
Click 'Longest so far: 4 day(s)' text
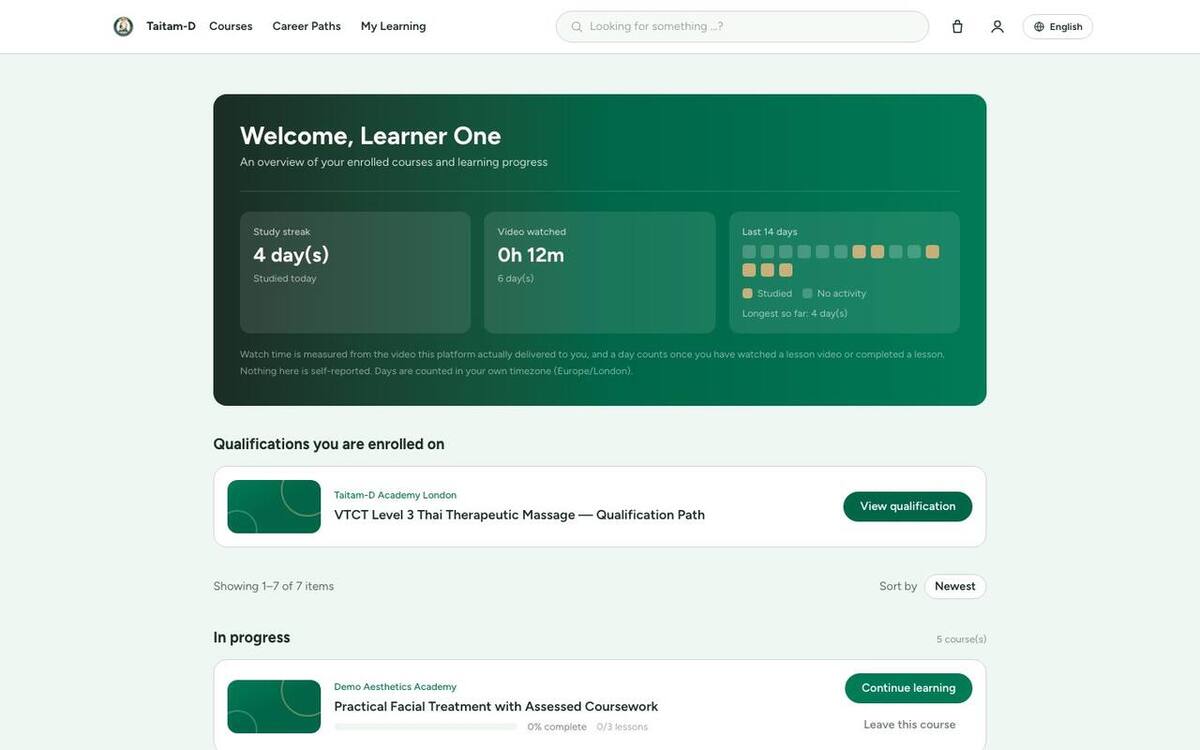pyautogui.click(x=795, y=314)
